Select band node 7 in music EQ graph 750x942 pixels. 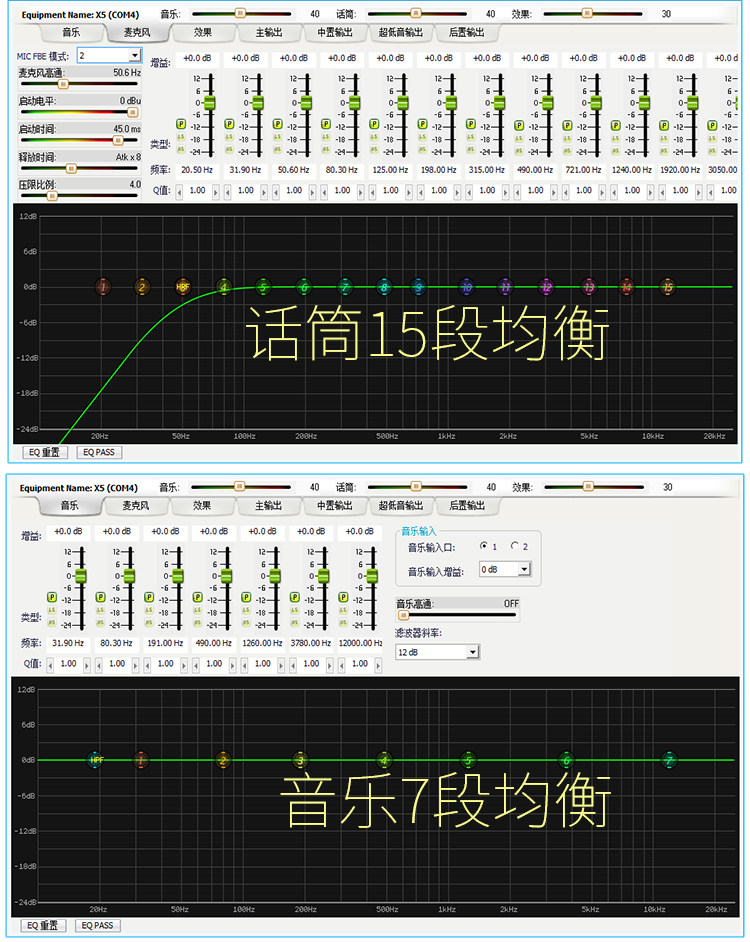point(669,760)
